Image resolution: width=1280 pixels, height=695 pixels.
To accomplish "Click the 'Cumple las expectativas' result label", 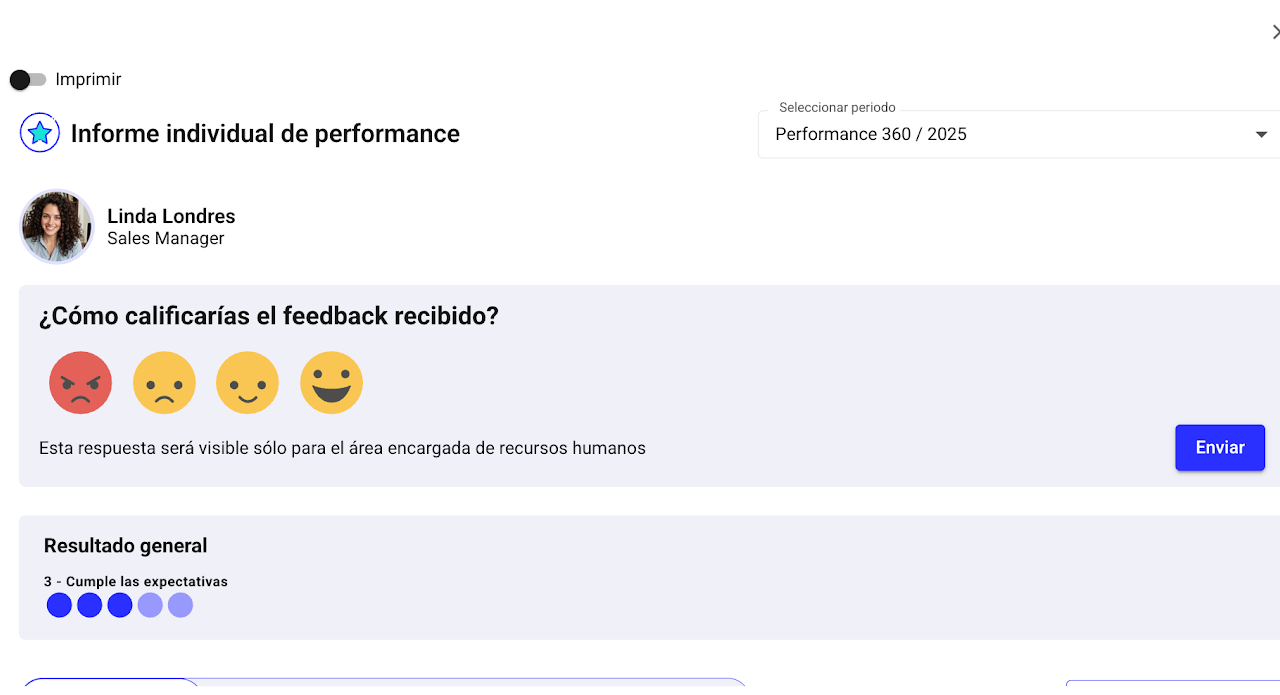I will pyautogui.click(x=136, y=582).
